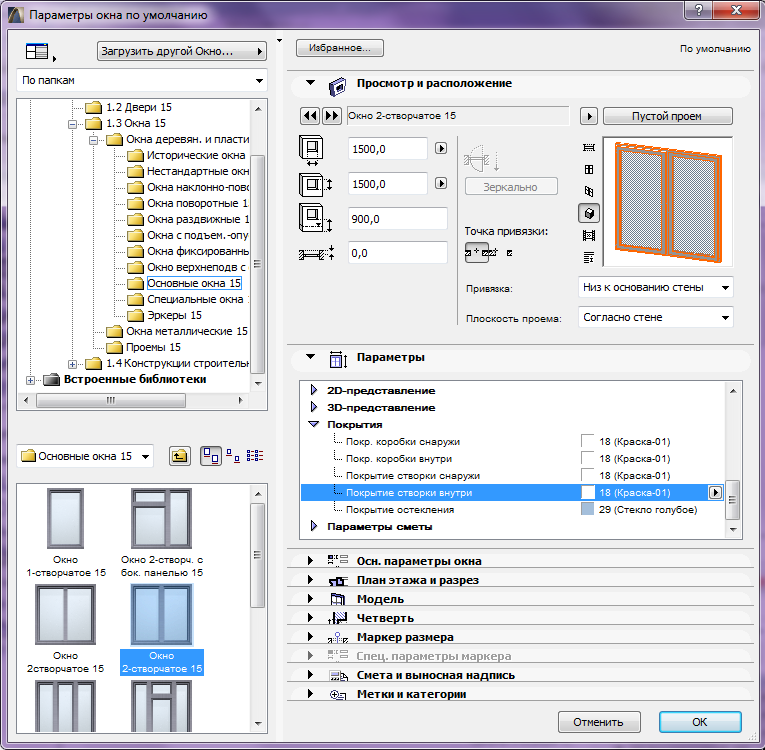Expand 1.4 Конструкции строительные tree node
This screenshot has width=765, height=750.
coord(72,363)
